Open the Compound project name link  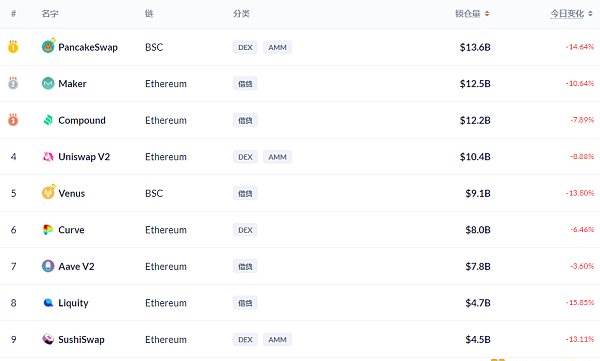82,120
